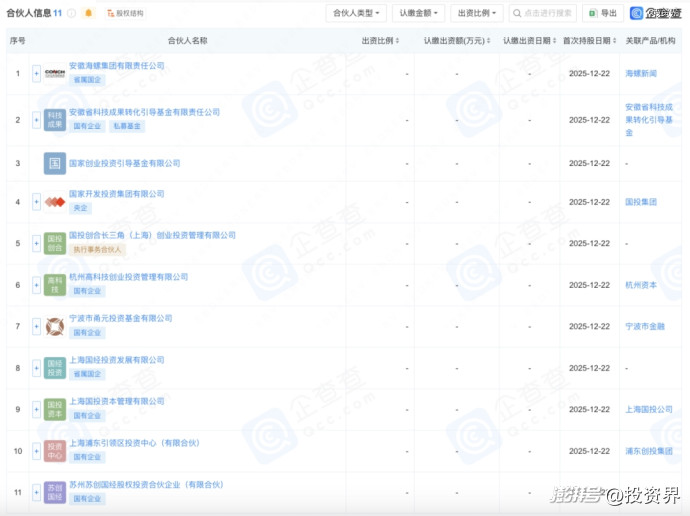
Task: Open the 出资比例 dropdown filter
Action: pos(477,13)
